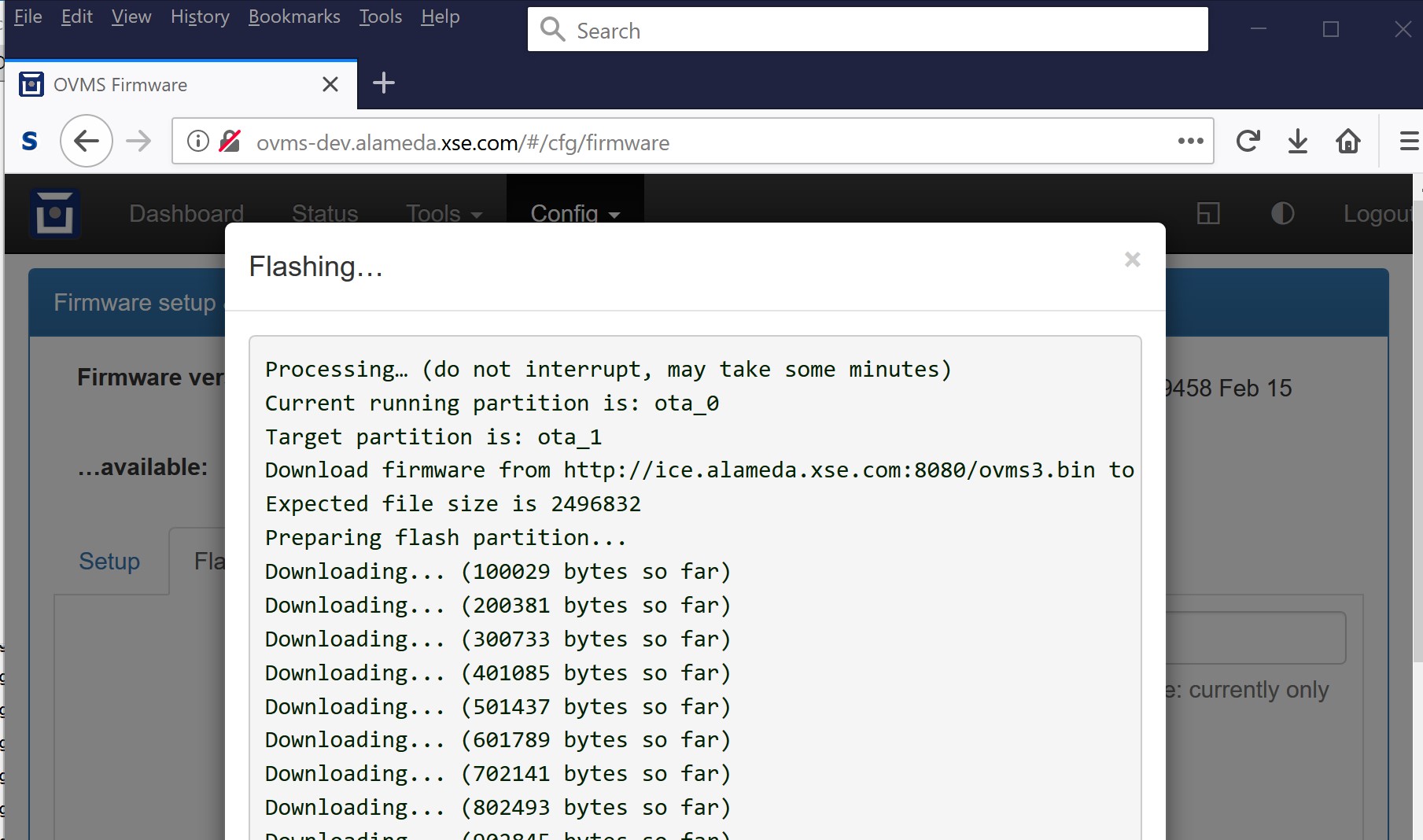Click the browser forward arrow button

[x=138, y=142]
